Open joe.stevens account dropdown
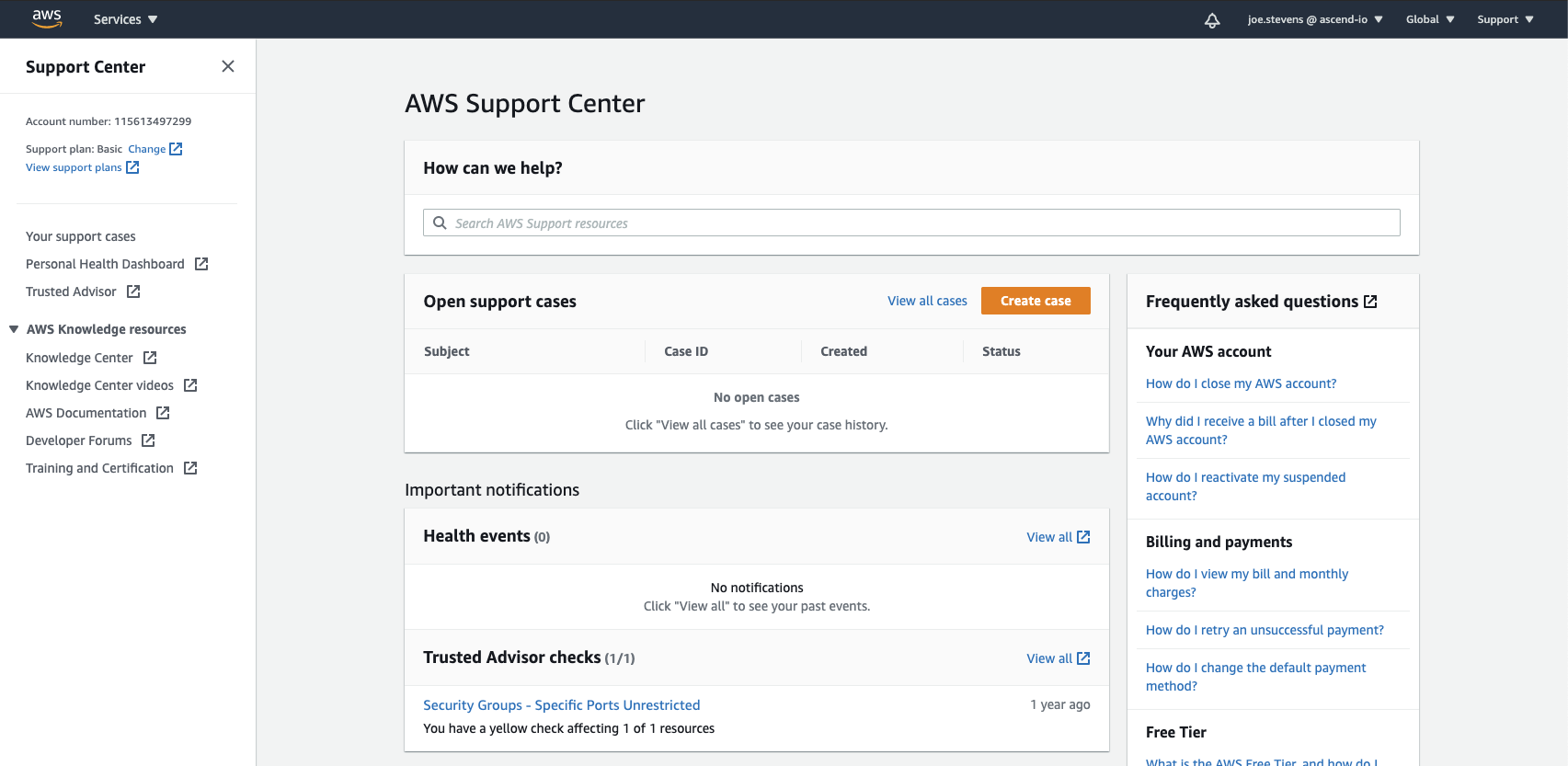 click(1315, 19)
